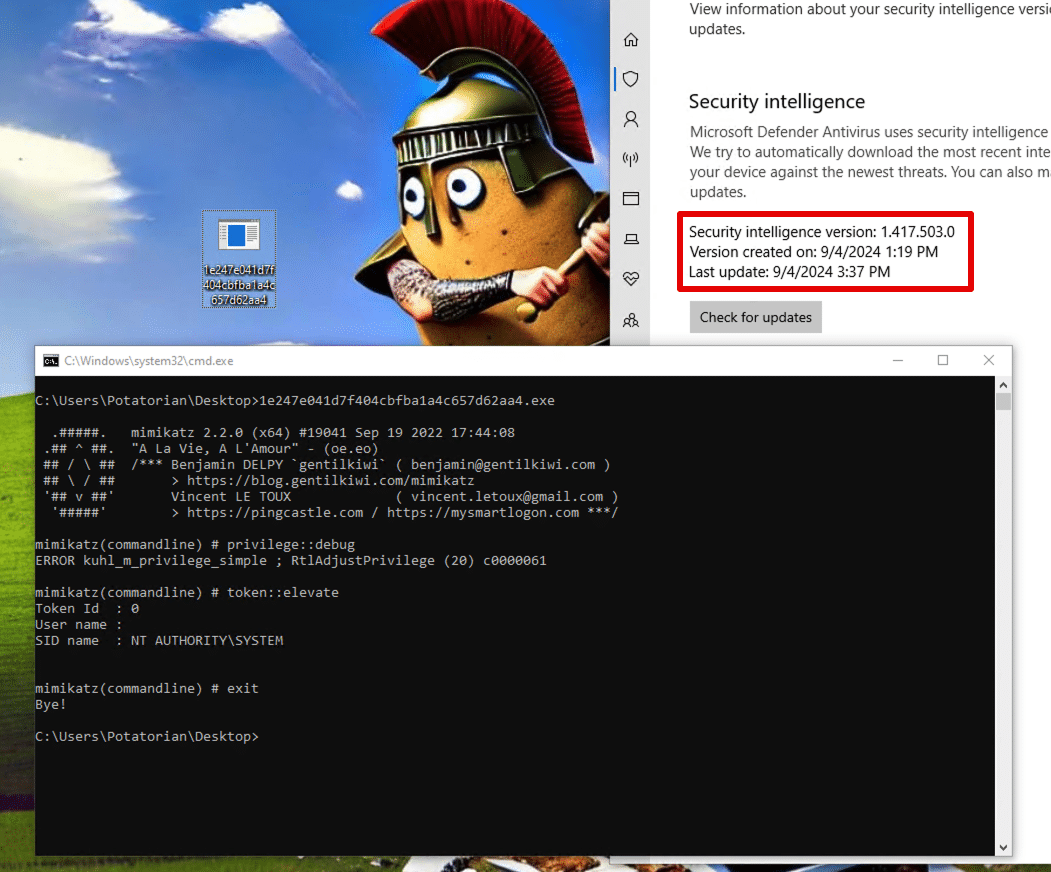This screenshot has width=1051, height=872.
Task: Click Last update 9/4/2024 3:37 PM text
Action: coord(790,272)
